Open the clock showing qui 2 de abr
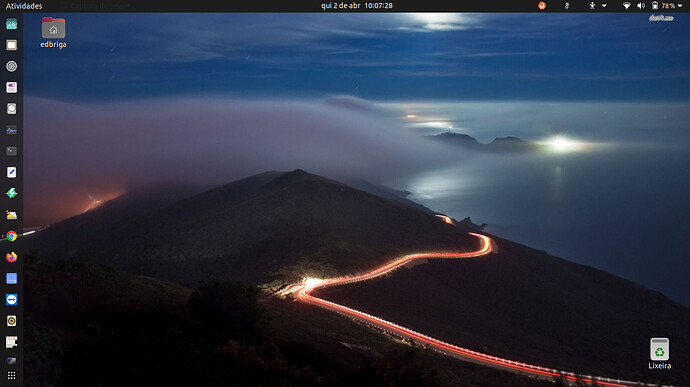Screen dimensions: 690x387 (x=356, y=6)
